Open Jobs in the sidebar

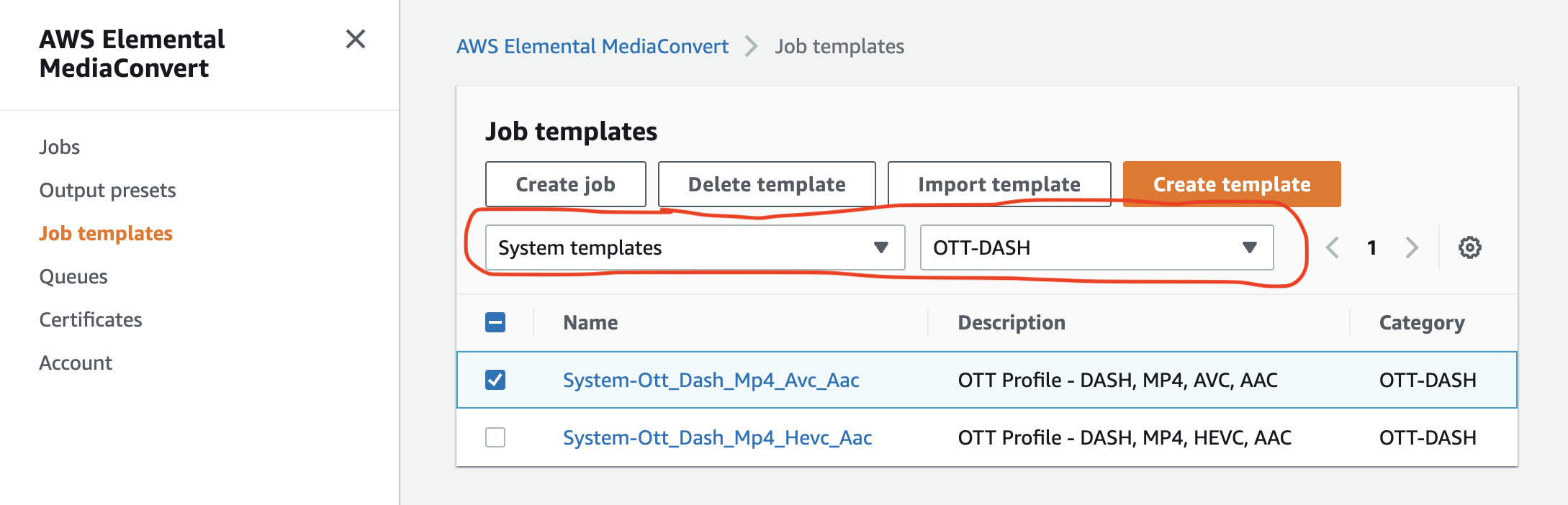(x=59, y=147)
